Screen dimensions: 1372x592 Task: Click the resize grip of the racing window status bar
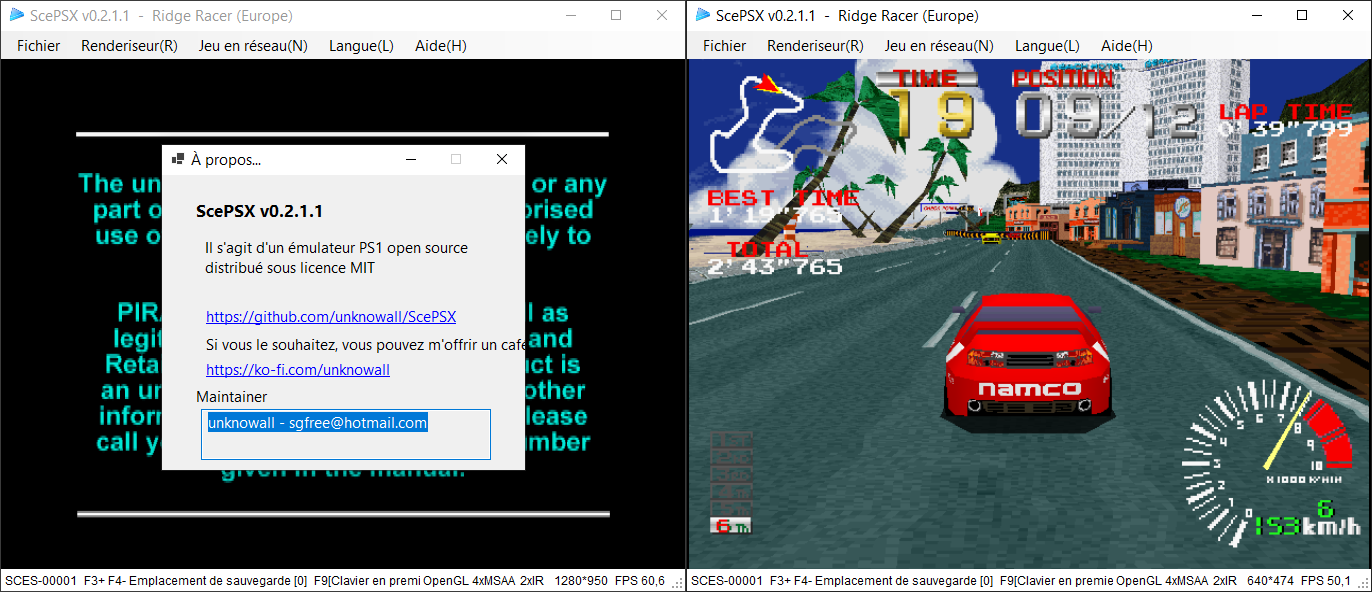tap(1363, 583)
